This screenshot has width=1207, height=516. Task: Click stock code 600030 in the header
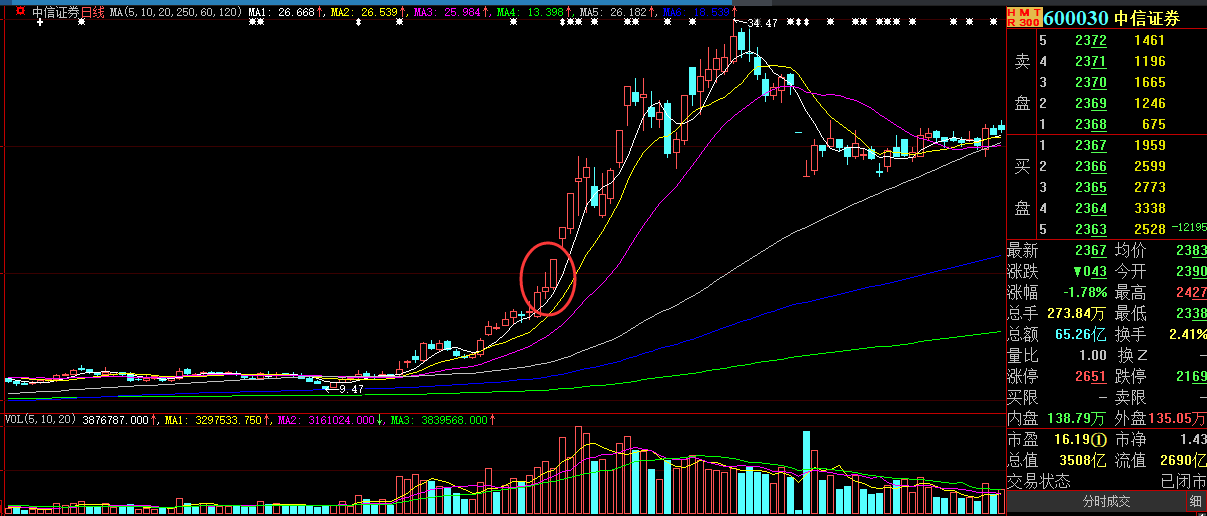(1077, 17)
